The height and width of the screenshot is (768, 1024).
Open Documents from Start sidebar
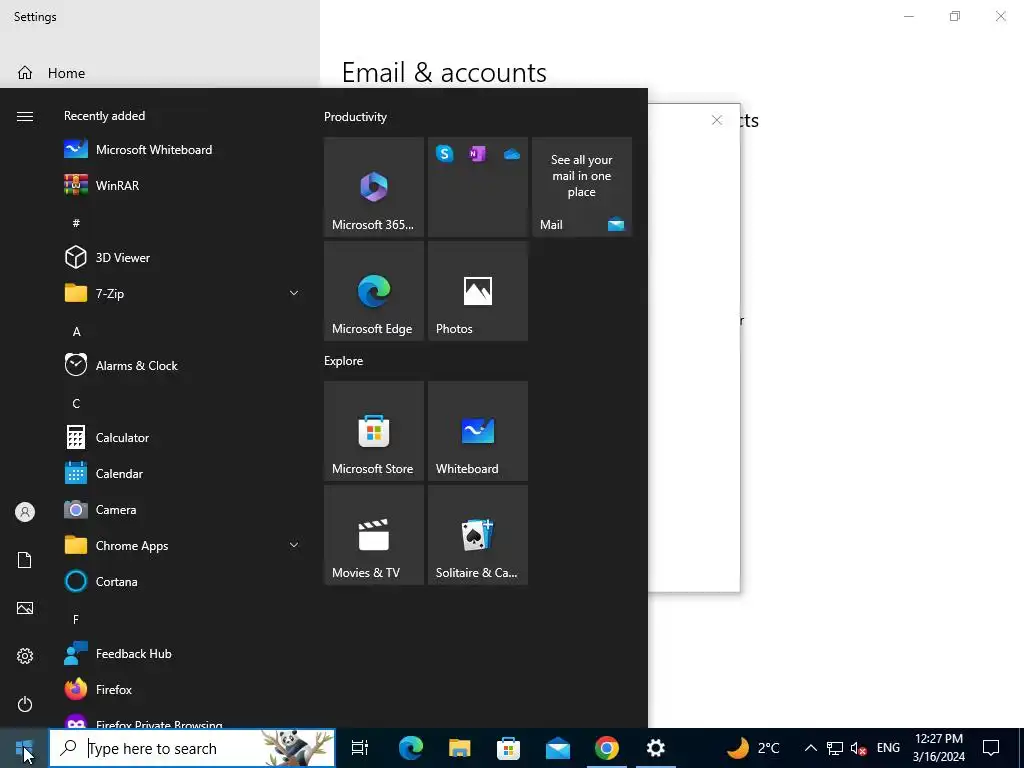point(25,560)
